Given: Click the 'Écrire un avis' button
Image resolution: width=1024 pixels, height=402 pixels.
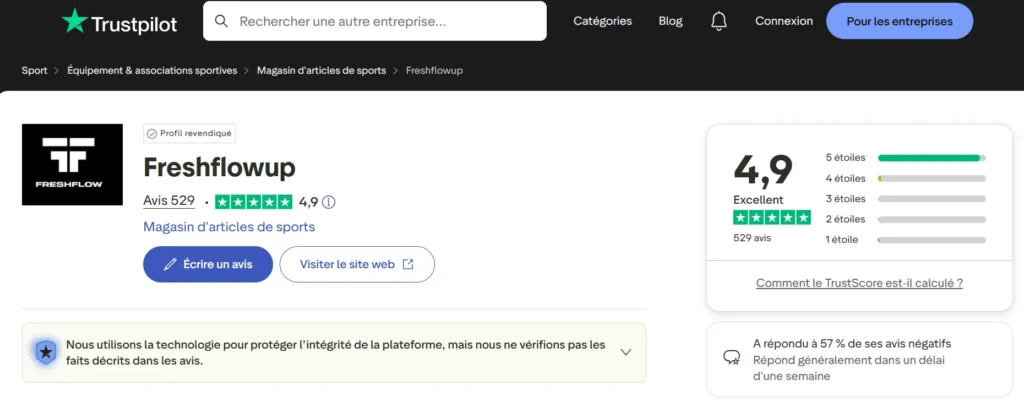Looking at the screenshot, I should tap(208, 264).
